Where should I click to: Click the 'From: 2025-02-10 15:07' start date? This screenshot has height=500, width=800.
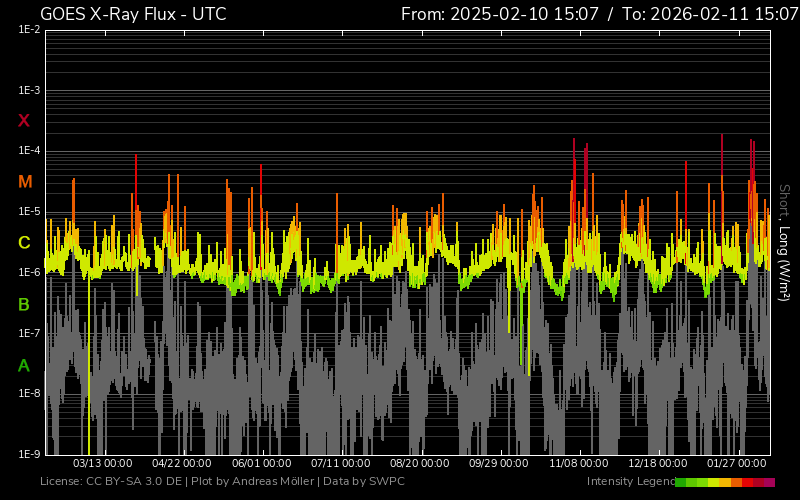pos(499,14)
